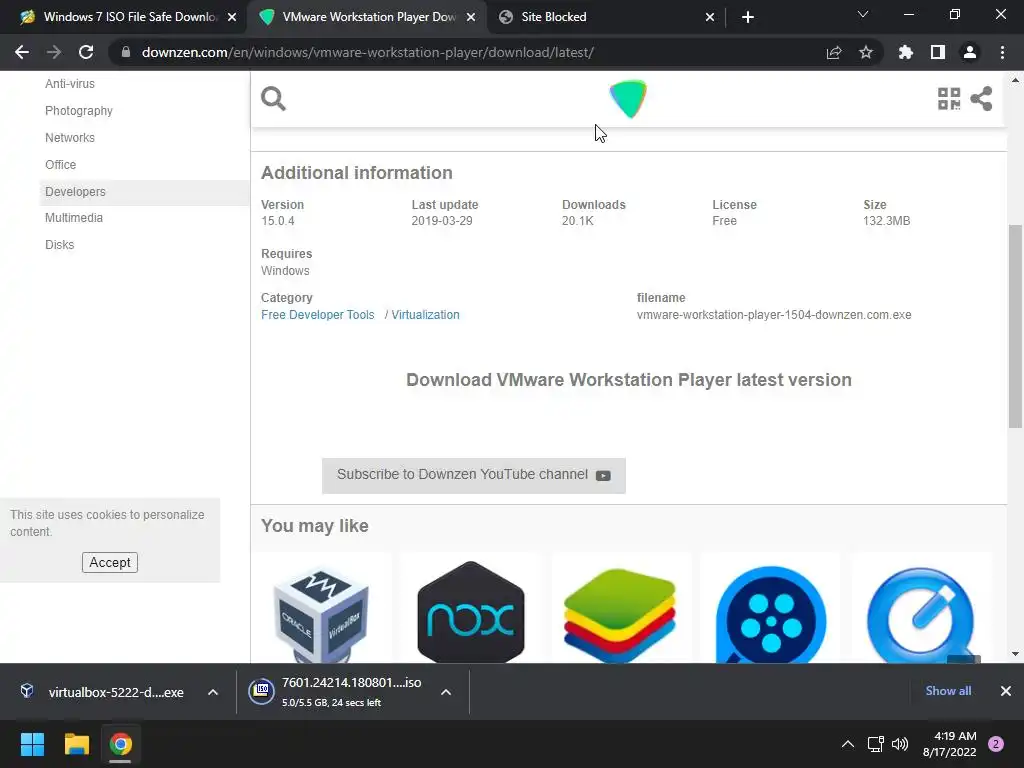Click the volume speaker tray icon
1024x768 pixels.
(x=900, y=744)
